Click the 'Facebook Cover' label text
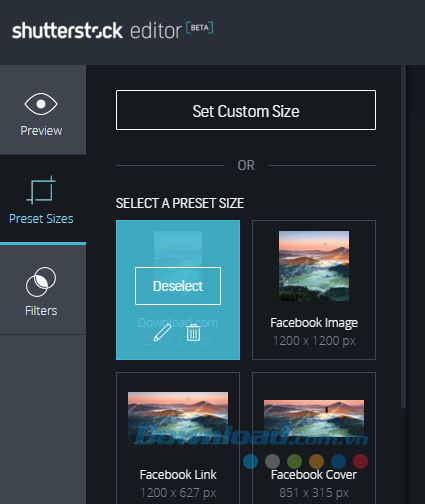The height and width of the screenshot is (504, 425). [314, 474]
